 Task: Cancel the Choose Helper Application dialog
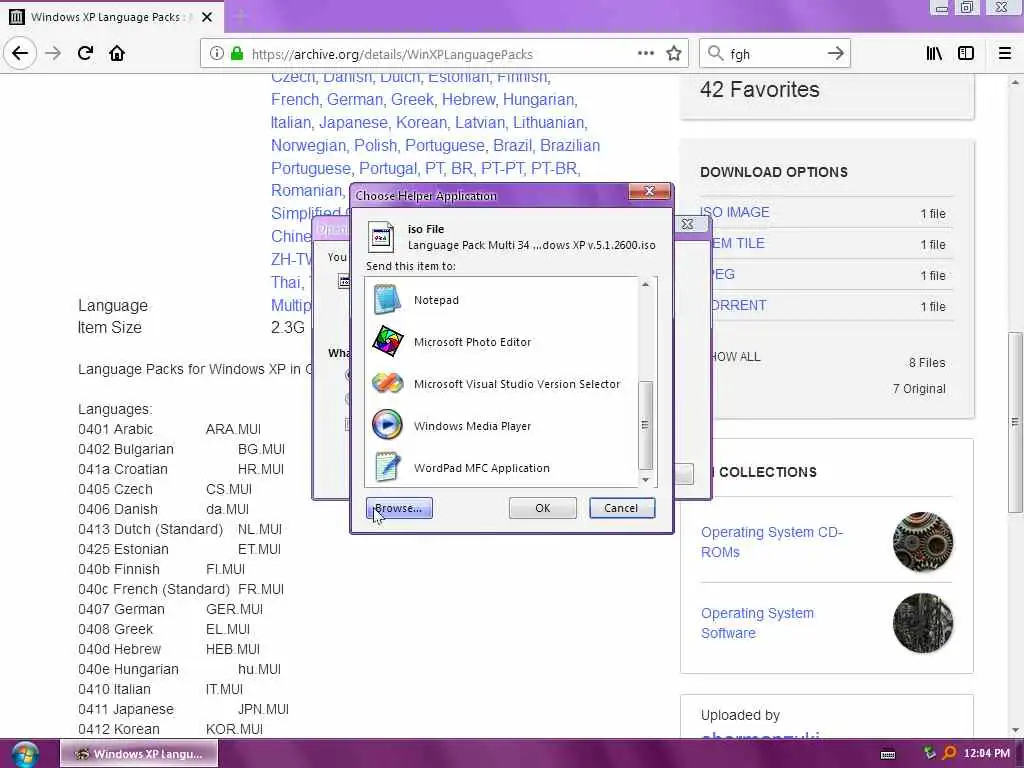point(621,507)
